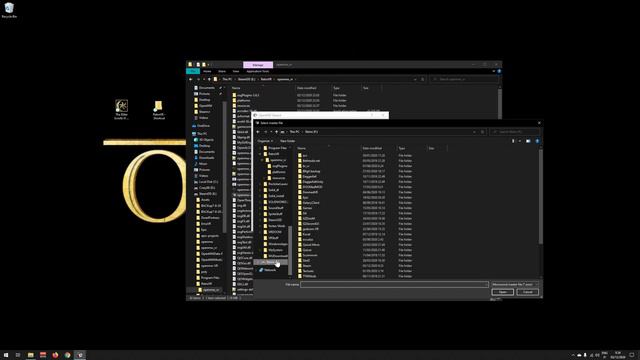Open view options arrow in file dialog
The image size is (640, 360).
pyautogui.click(x=520, y=141)
